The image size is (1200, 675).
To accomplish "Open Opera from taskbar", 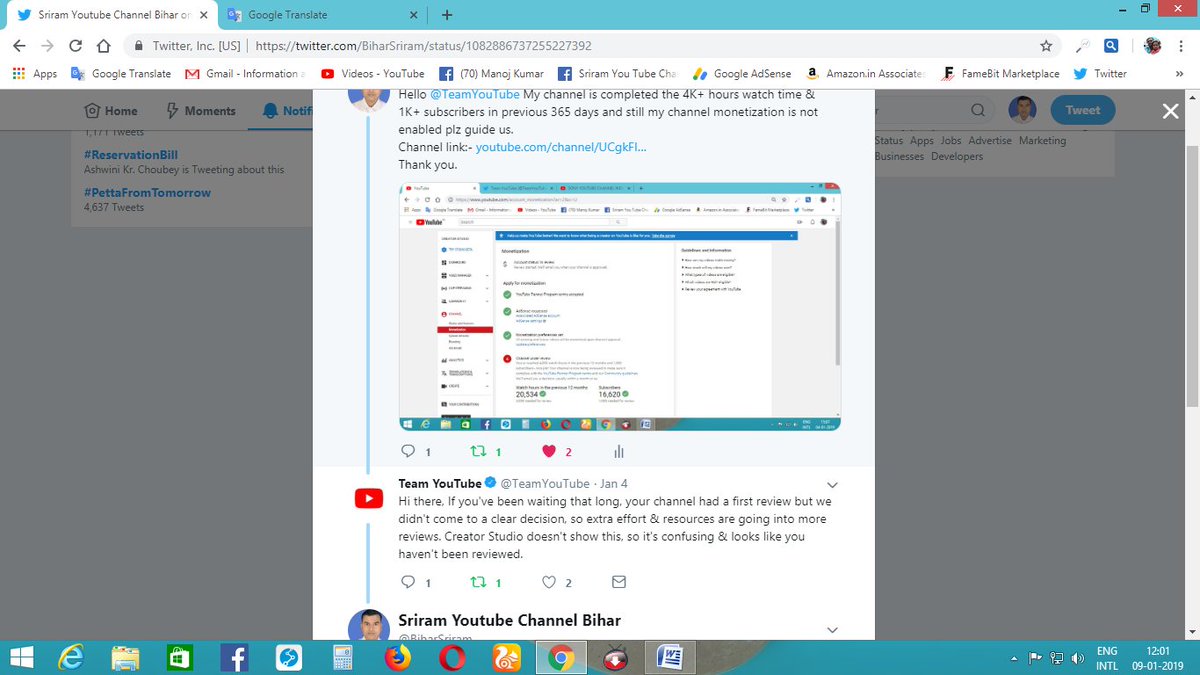I will [x=452, y=657].
